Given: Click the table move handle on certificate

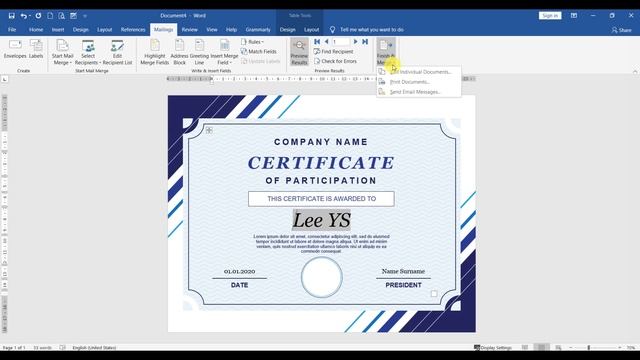Looking at the screenshot, I should 209,130.
